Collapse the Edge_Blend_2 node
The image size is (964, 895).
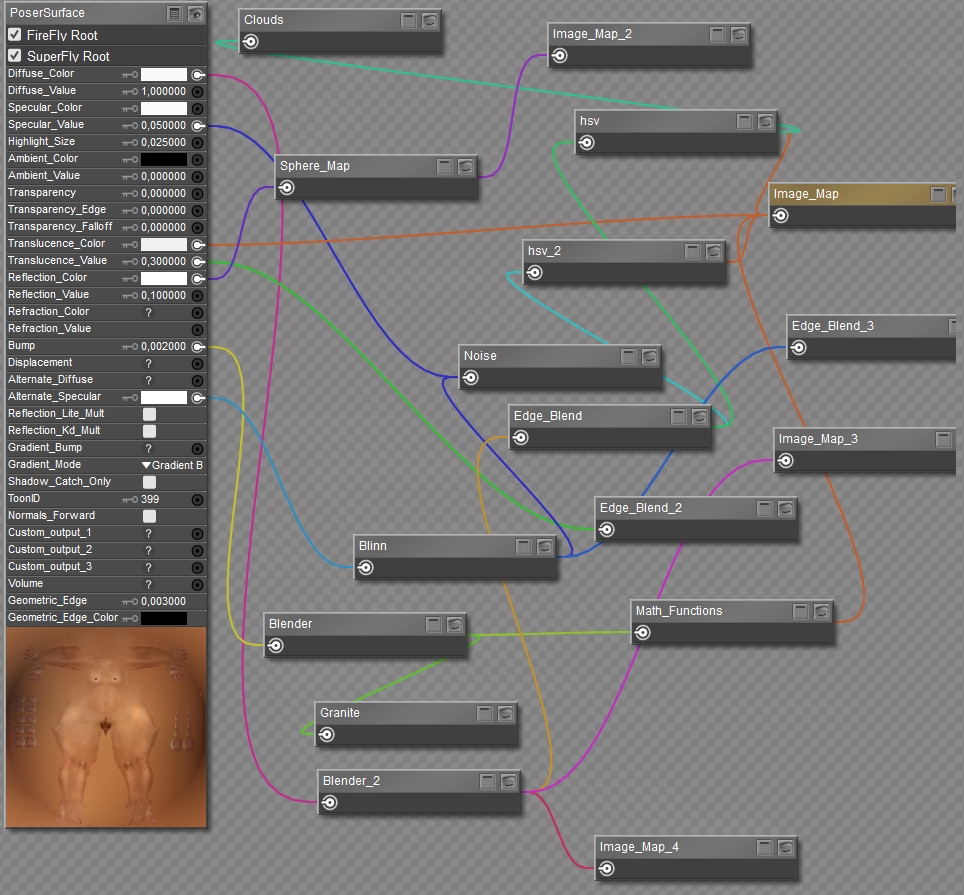point(764,508)
